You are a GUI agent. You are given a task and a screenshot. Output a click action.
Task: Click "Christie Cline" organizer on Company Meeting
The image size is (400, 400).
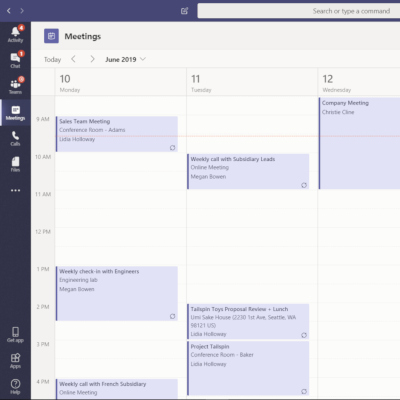click(338, 112)
